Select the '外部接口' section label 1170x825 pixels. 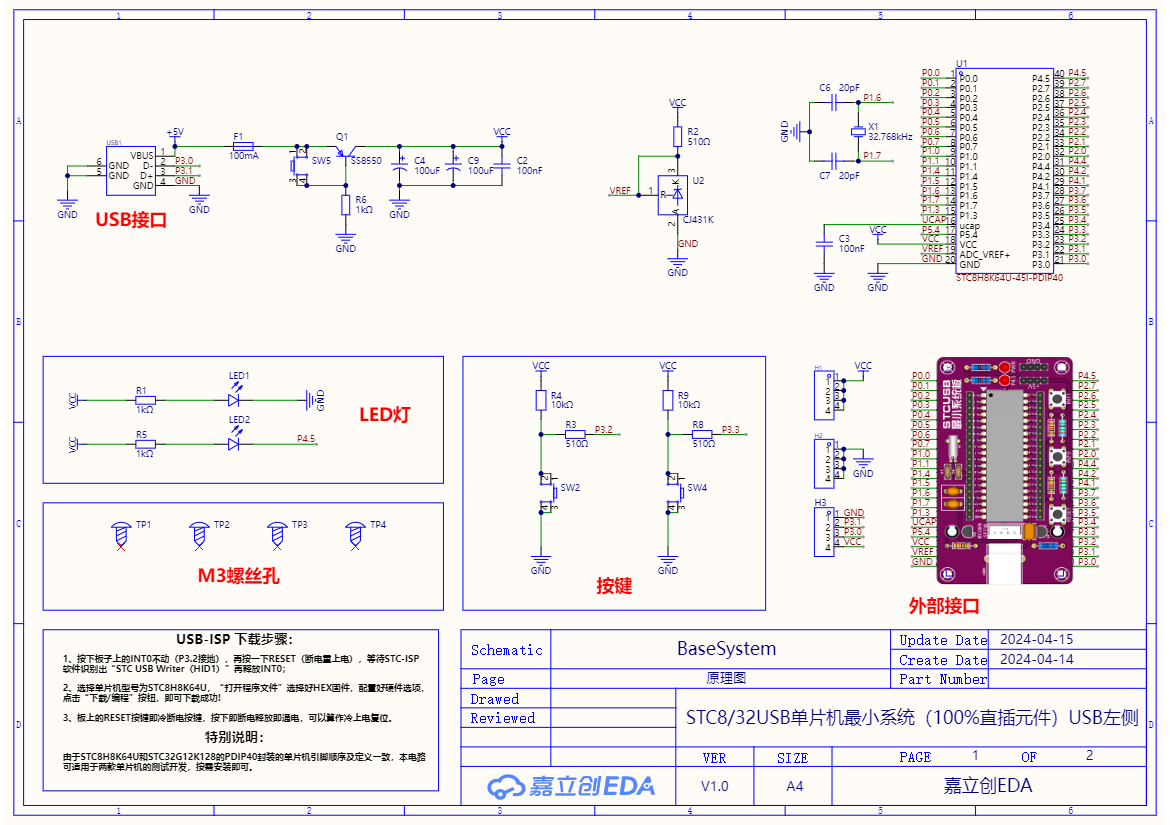point(944,606)
